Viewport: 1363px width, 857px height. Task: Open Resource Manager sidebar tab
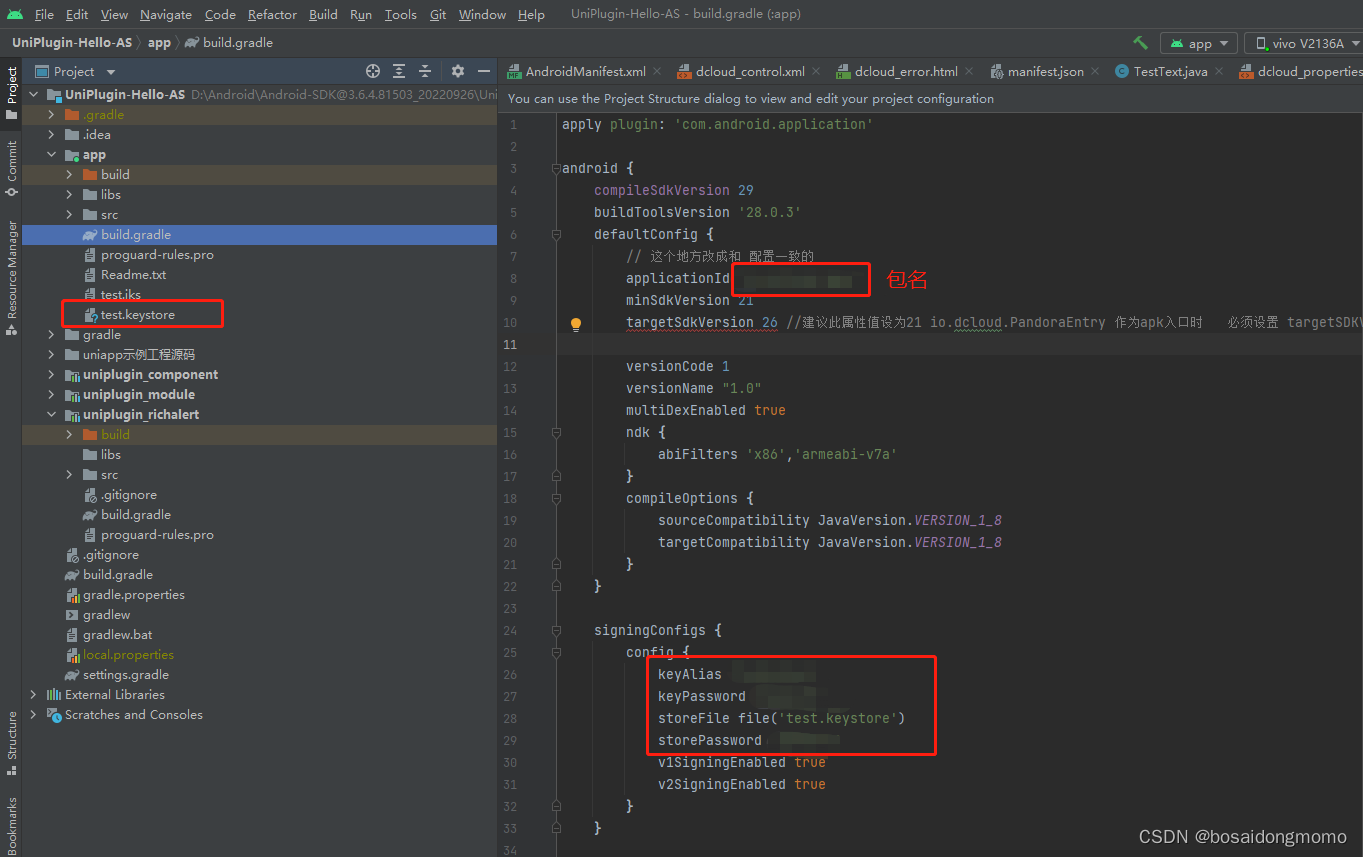point(11,278)
